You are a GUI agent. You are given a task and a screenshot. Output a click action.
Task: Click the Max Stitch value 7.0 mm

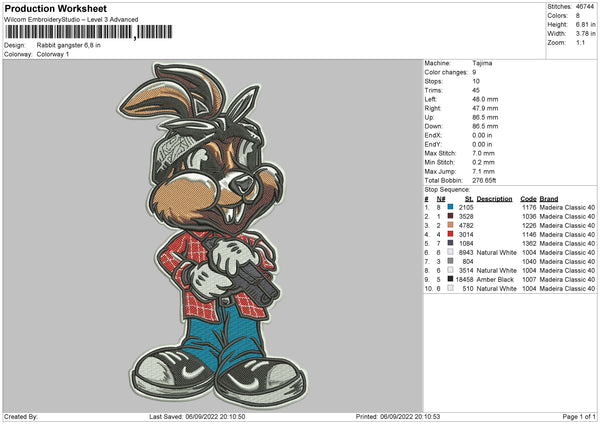click(x=483, y=153)
